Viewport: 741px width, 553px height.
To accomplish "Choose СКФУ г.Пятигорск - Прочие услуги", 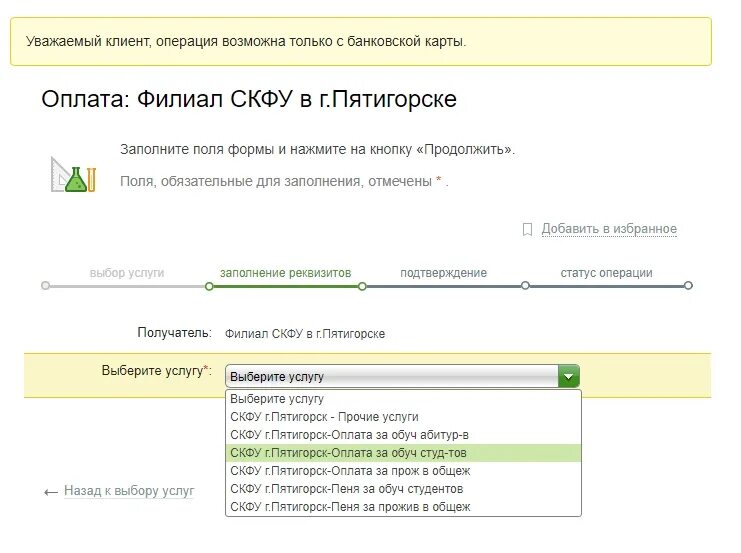I will [x=403, y=417].
